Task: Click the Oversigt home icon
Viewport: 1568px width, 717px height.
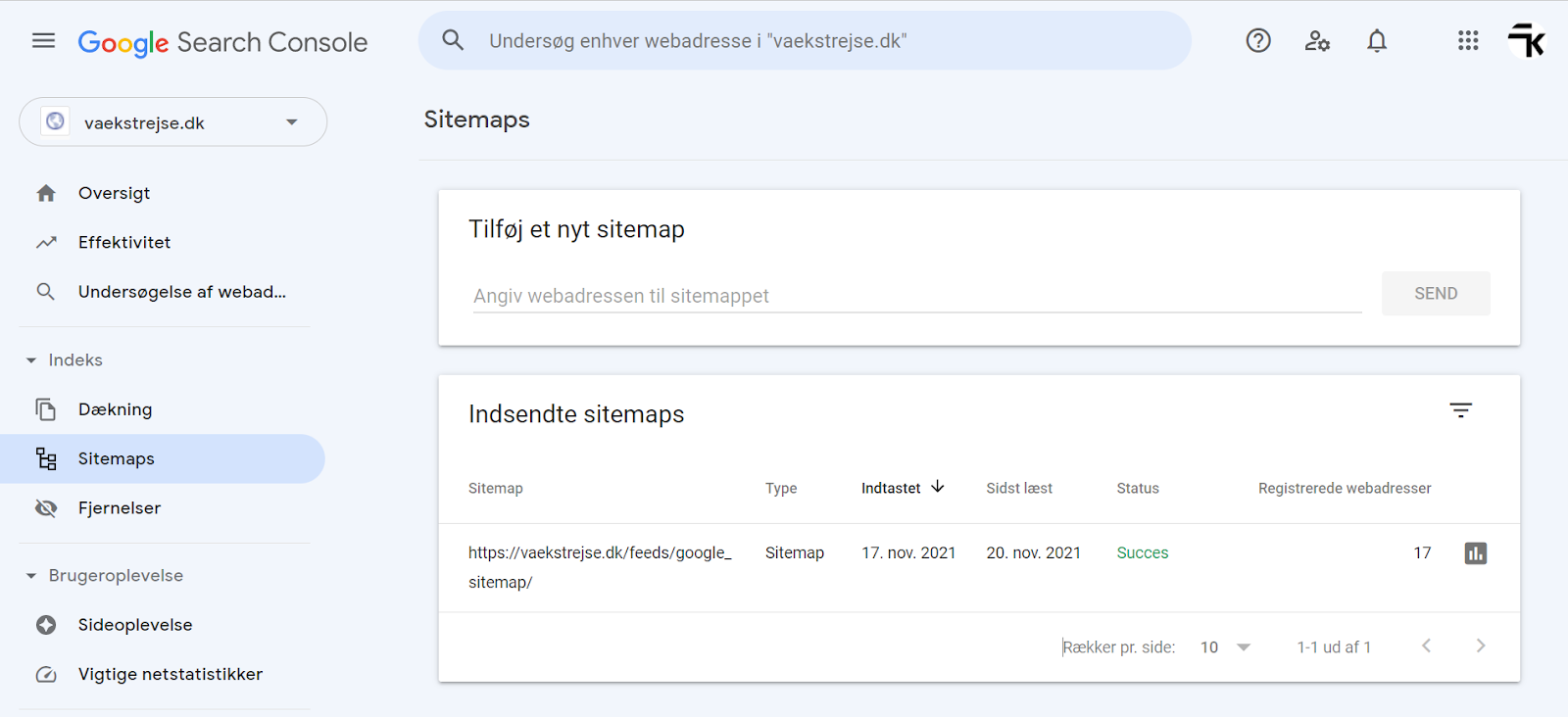Action: pos(46,193)
